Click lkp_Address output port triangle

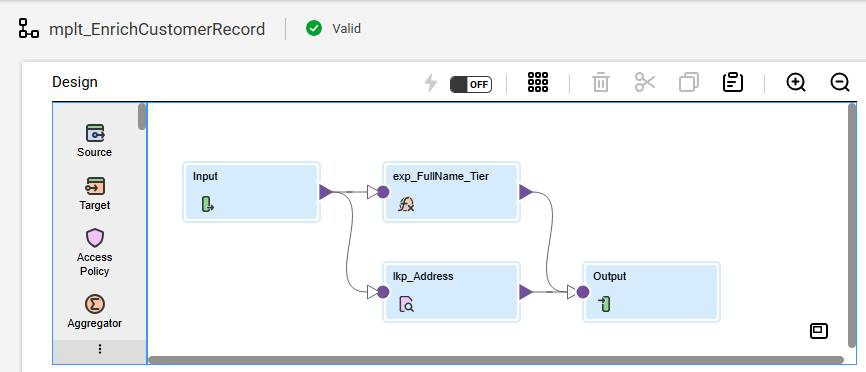click(525, 292)
